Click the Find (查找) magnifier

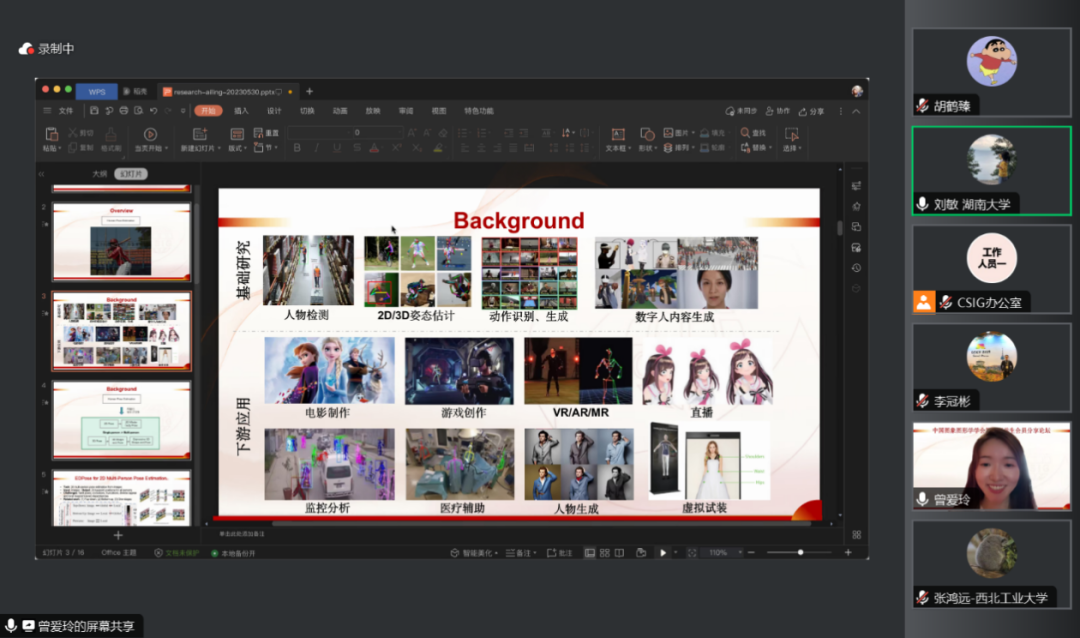pyautogui.click(x=745, y=132)
